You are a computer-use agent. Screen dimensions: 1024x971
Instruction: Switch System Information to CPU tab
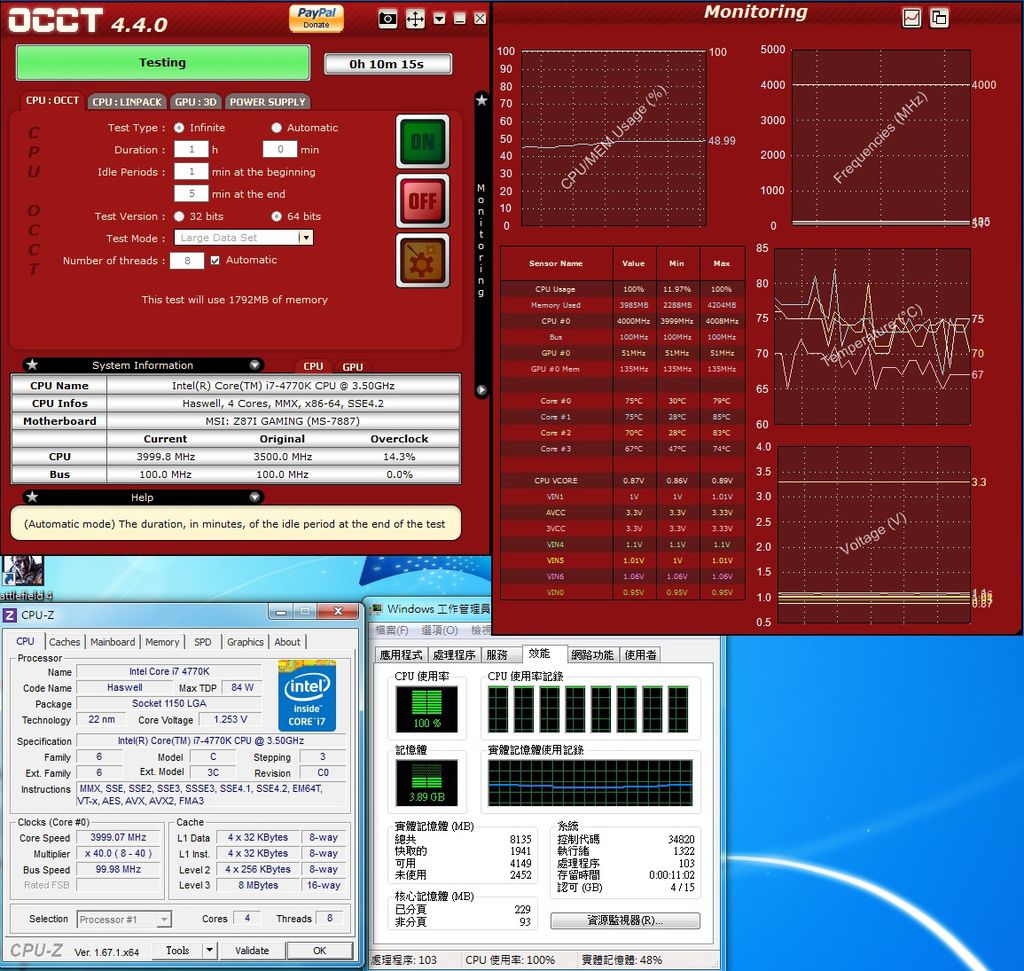[x=313, y=367]
